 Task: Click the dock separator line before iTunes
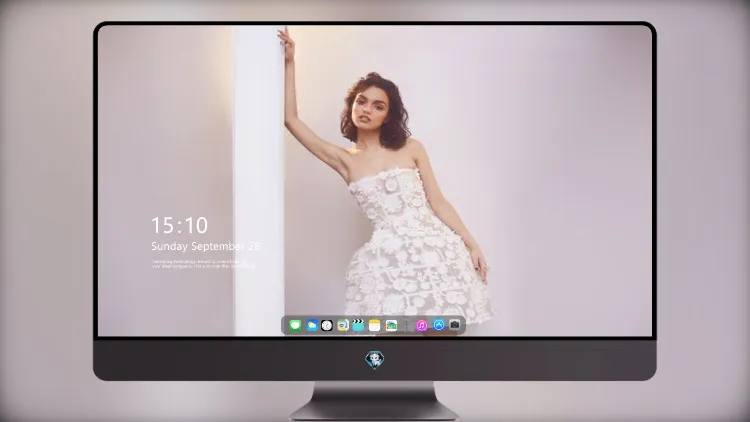pyautogui.click(x=407, y=325)
